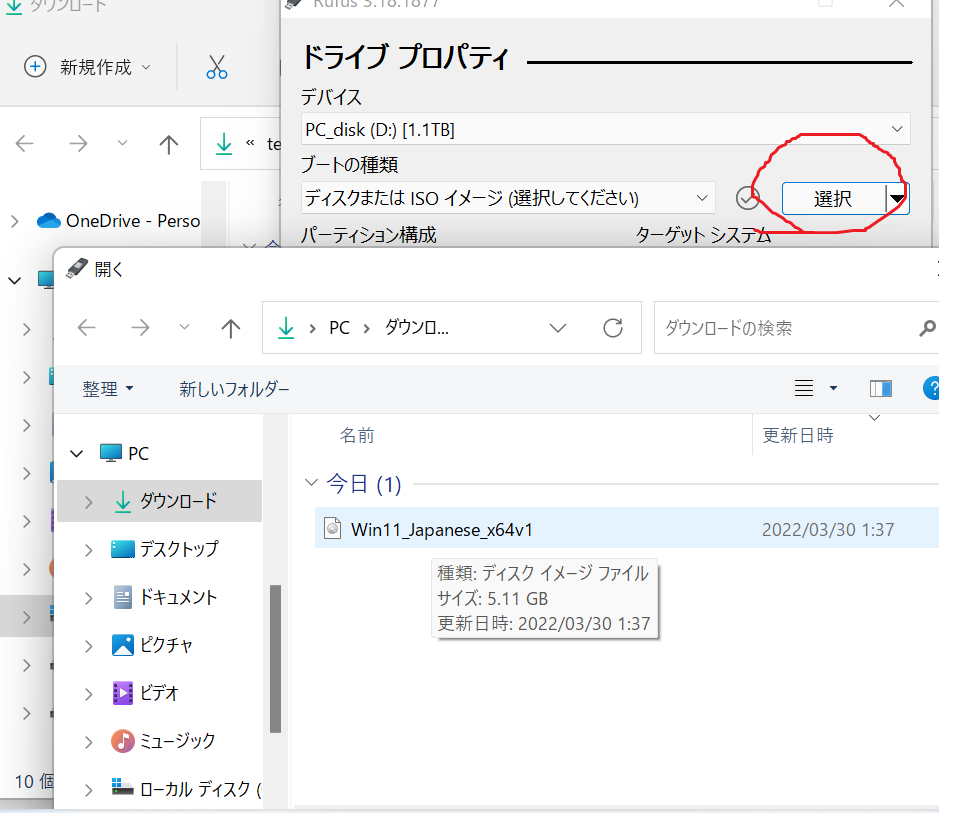Click 新しいフォルダー button
This screenshot has width=960, height=813.
(234, 389)
